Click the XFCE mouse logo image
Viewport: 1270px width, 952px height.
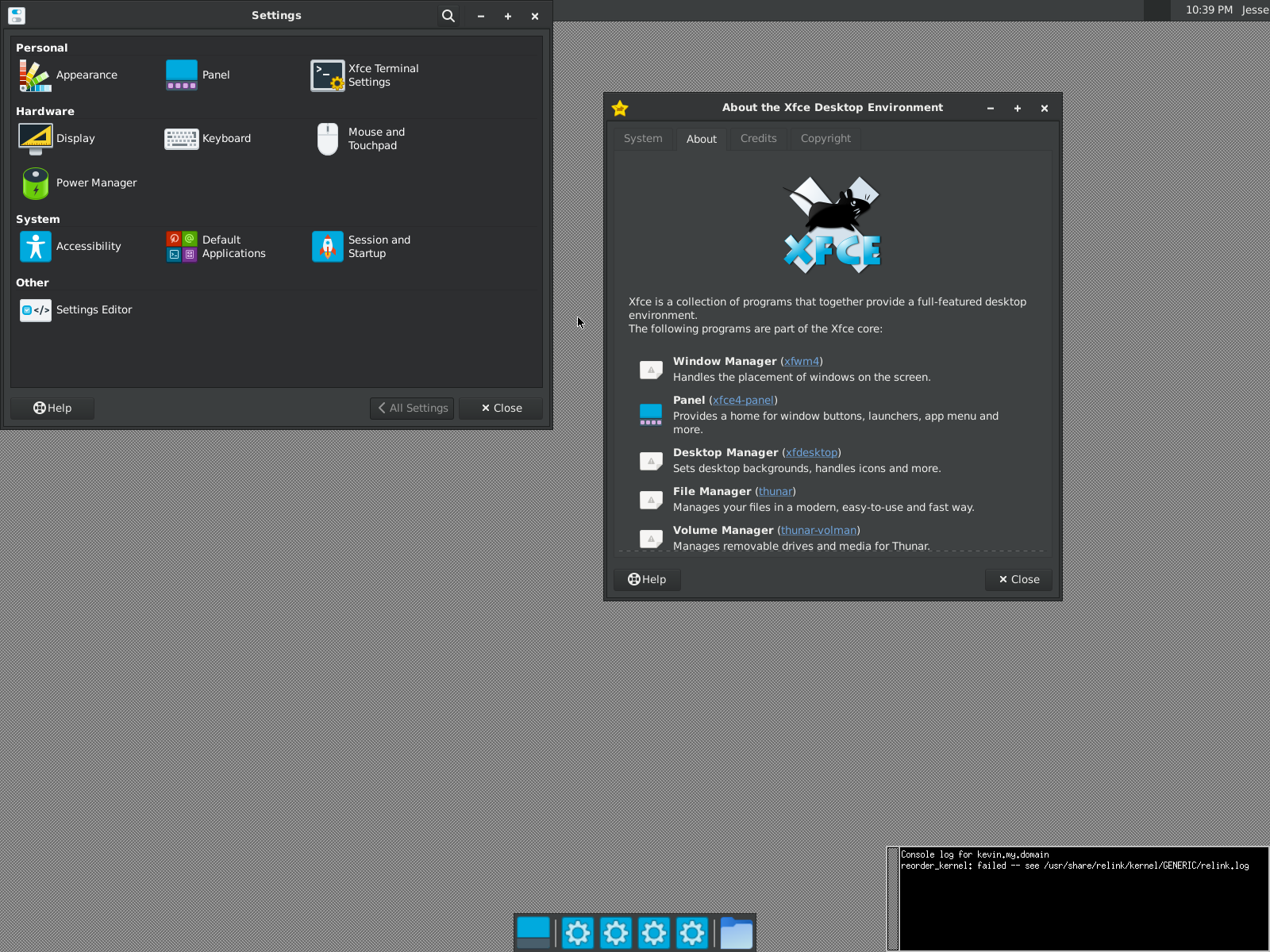[x=833, y=225]
